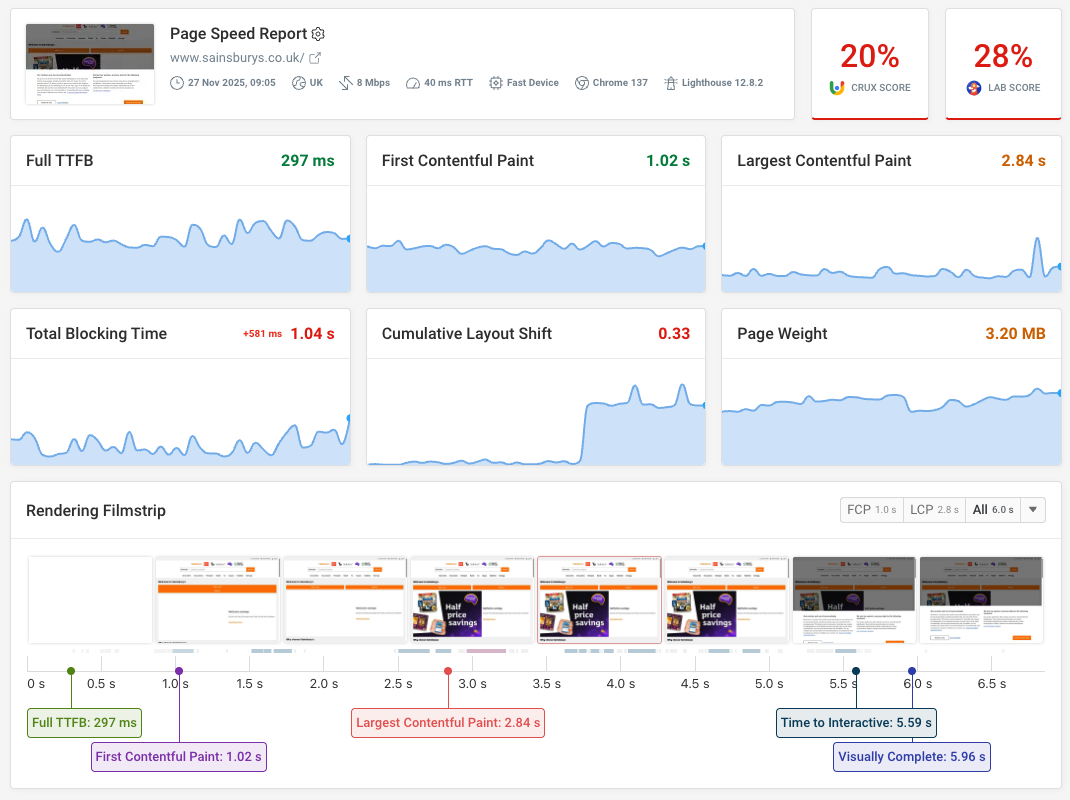Enable the All 6.0s filmstrip view
Screen dimensions: 1070x800
click(x=994, y=509)
